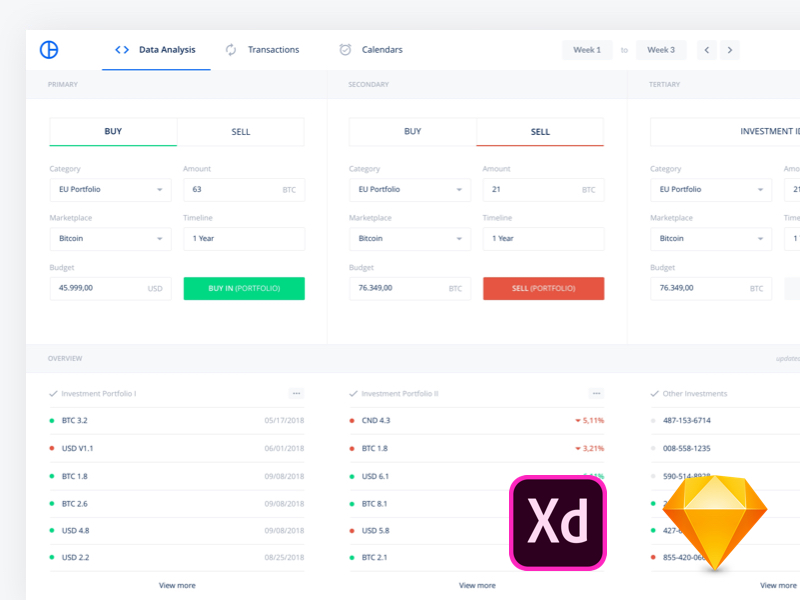Expand Secondary Category EU Portfolio dropdown
Screen dimensions: 800x600
[410, 189]
